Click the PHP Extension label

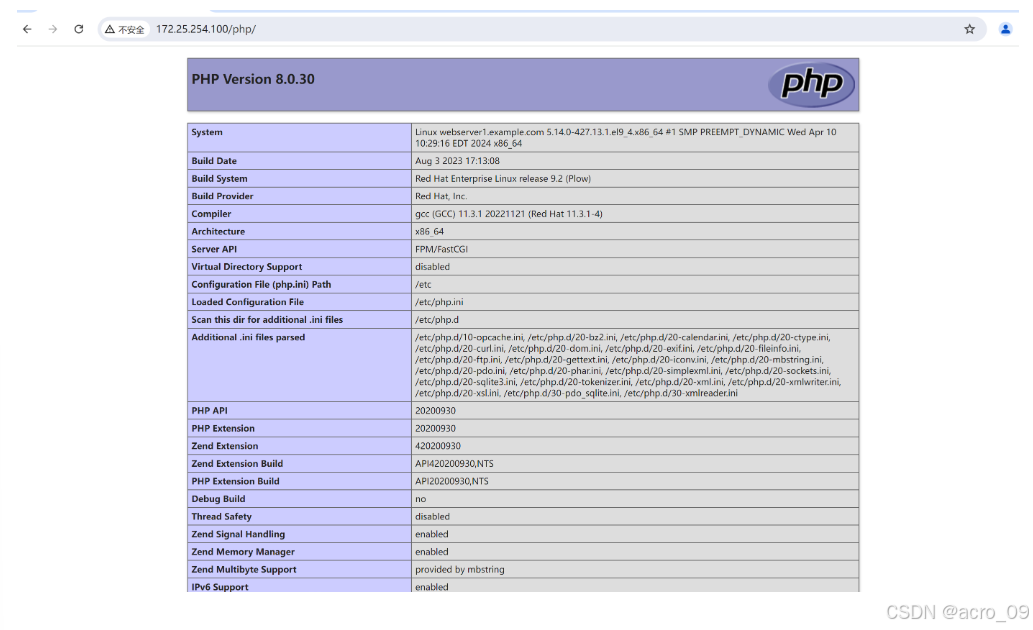[223, 428]
